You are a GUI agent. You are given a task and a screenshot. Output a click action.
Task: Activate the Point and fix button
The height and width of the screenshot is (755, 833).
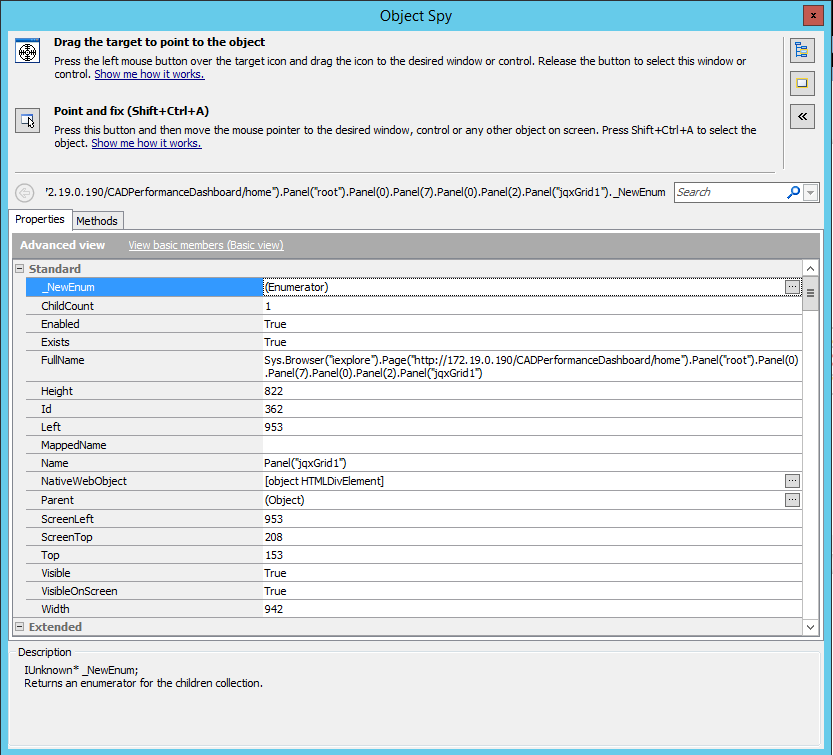tap(27, 121)
